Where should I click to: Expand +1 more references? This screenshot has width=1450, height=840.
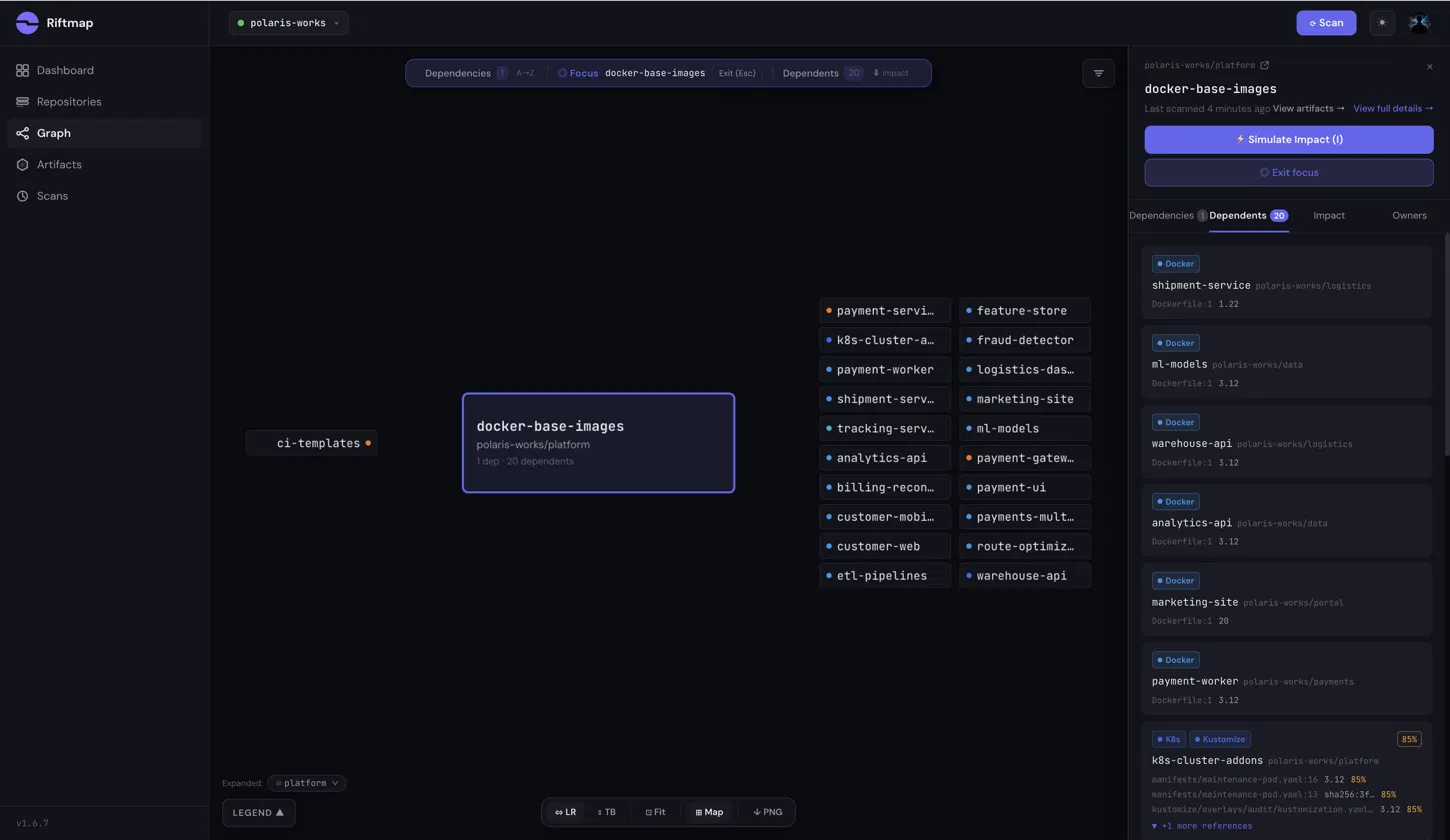(x=1201, y=826)
